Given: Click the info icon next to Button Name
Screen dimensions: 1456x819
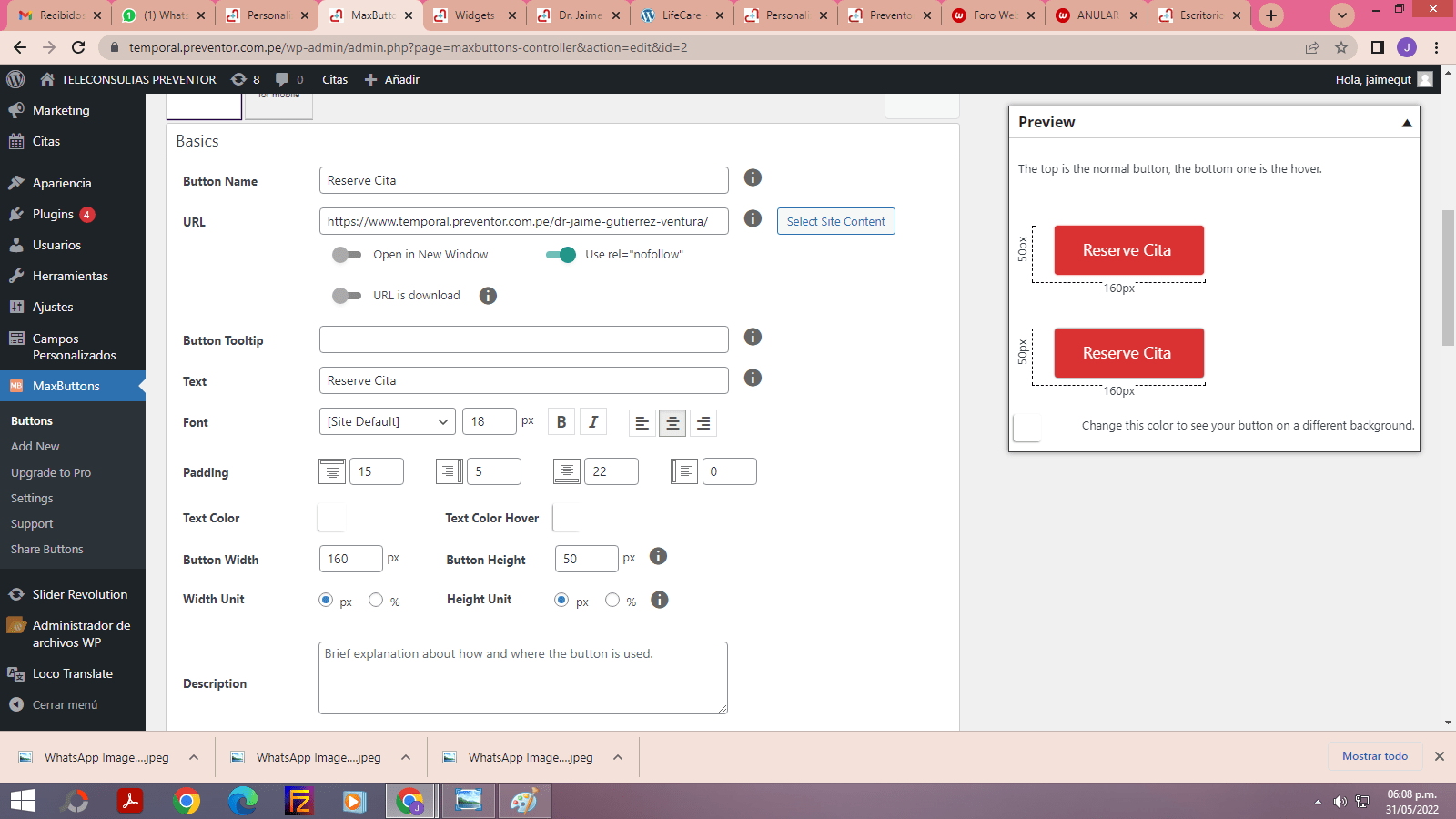Looking at the screenshot, I should 753,177.
